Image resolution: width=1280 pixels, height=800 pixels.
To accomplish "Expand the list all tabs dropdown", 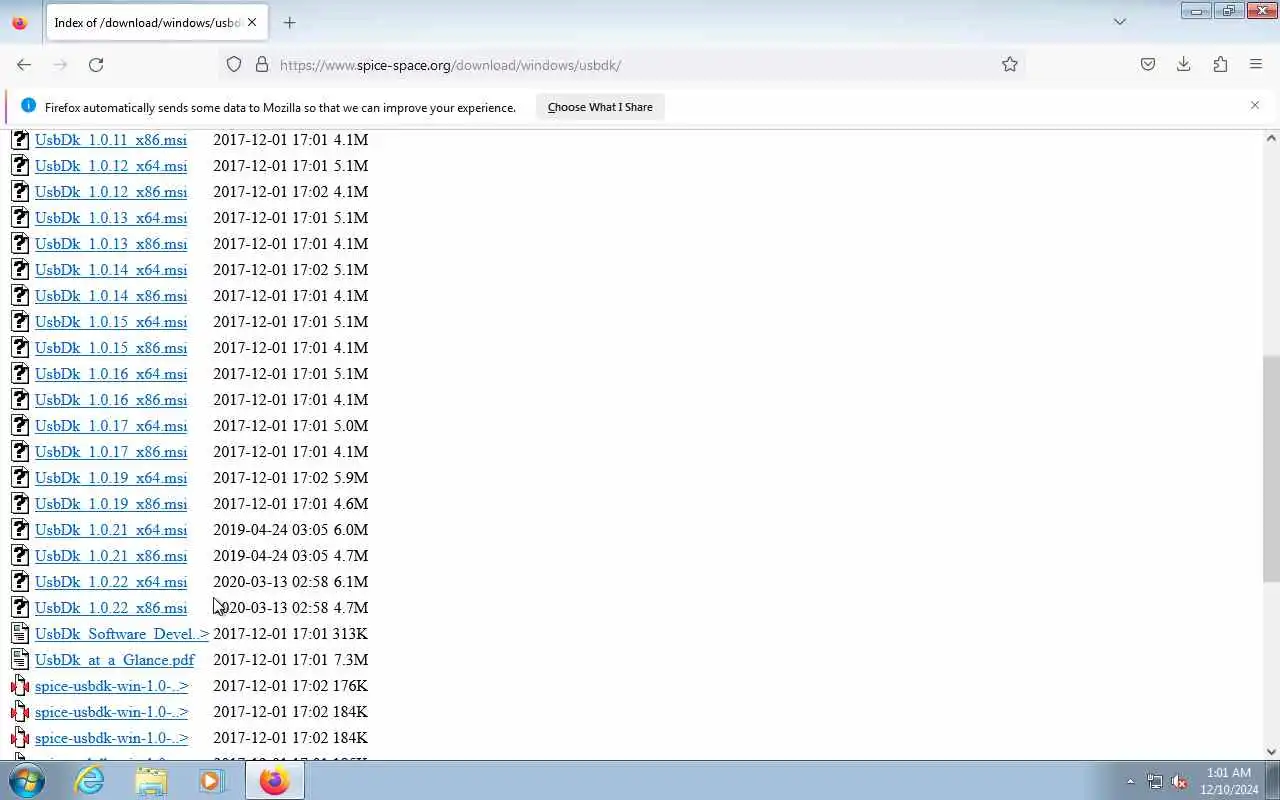I will (1120, 22).
